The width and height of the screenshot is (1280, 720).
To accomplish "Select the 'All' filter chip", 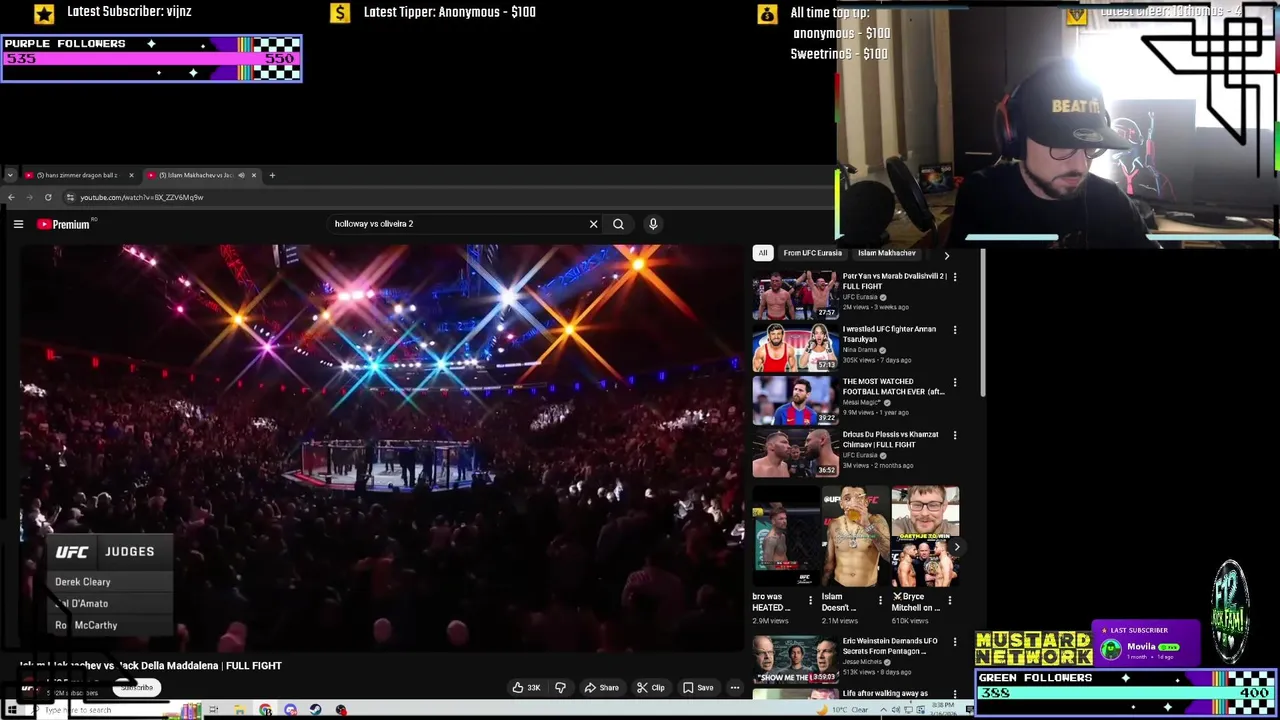I will coord(763,253).
